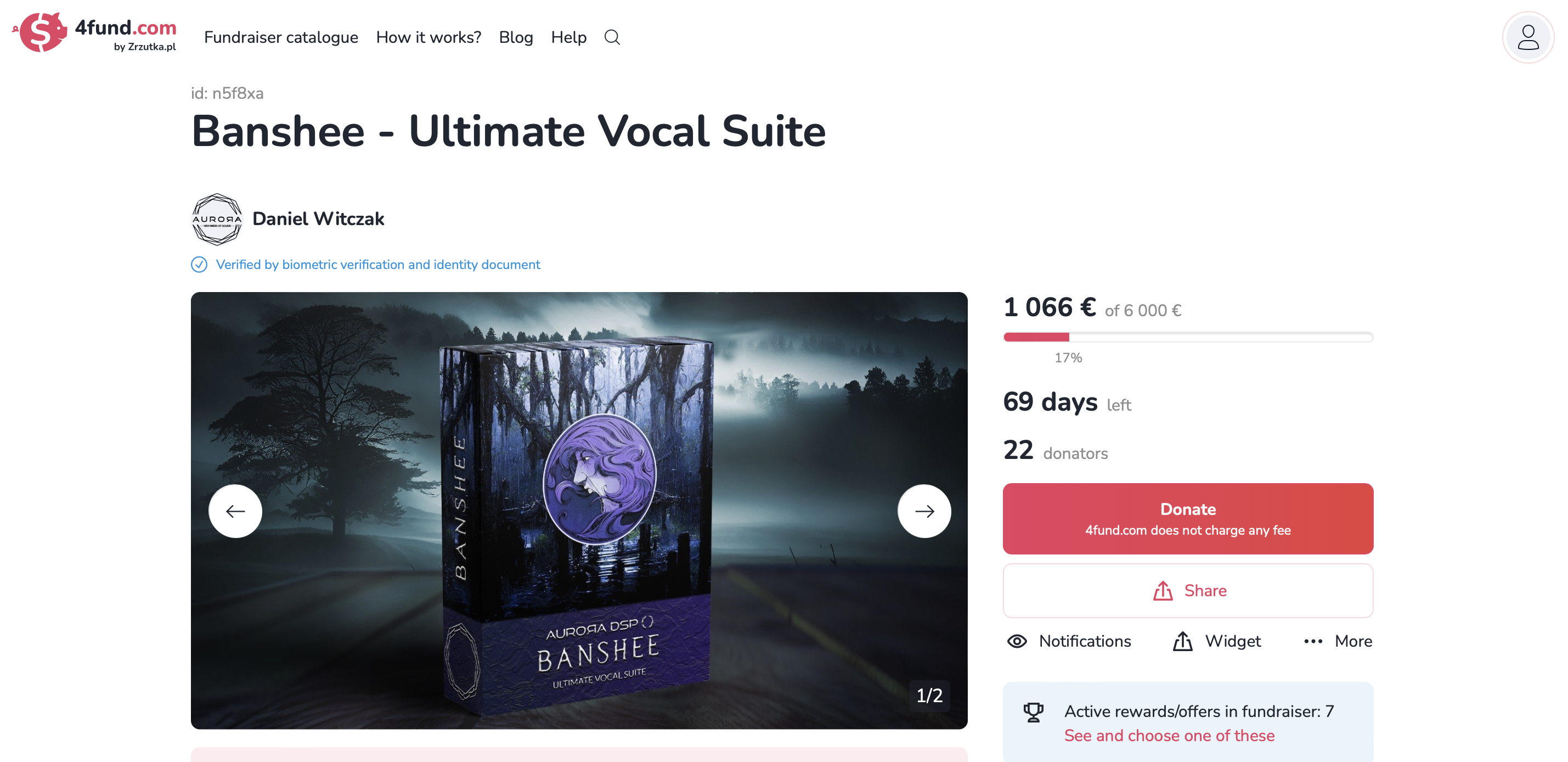Open the user account profile icon

click(1528, 37)
